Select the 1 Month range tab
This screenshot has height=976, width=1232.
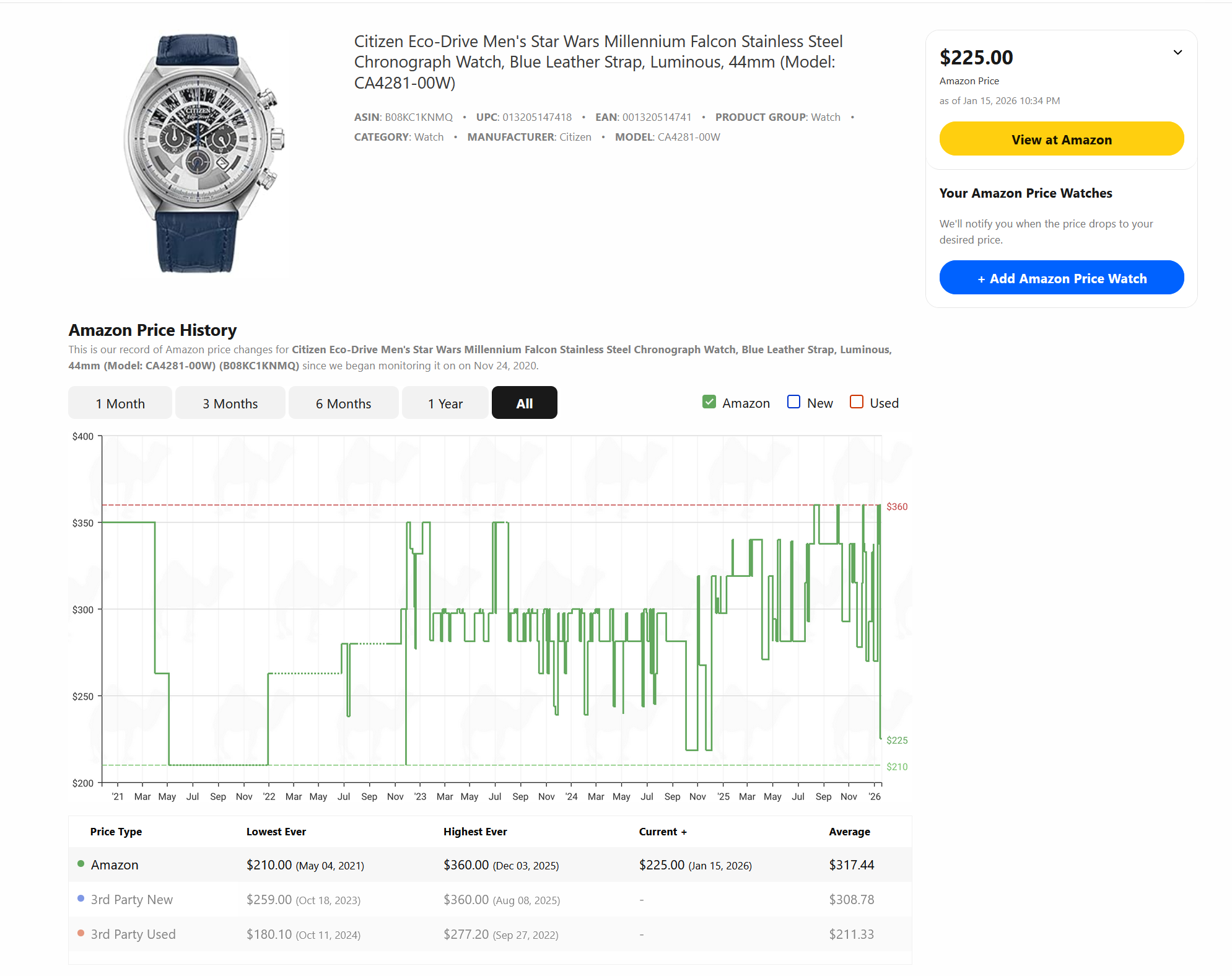120,403
